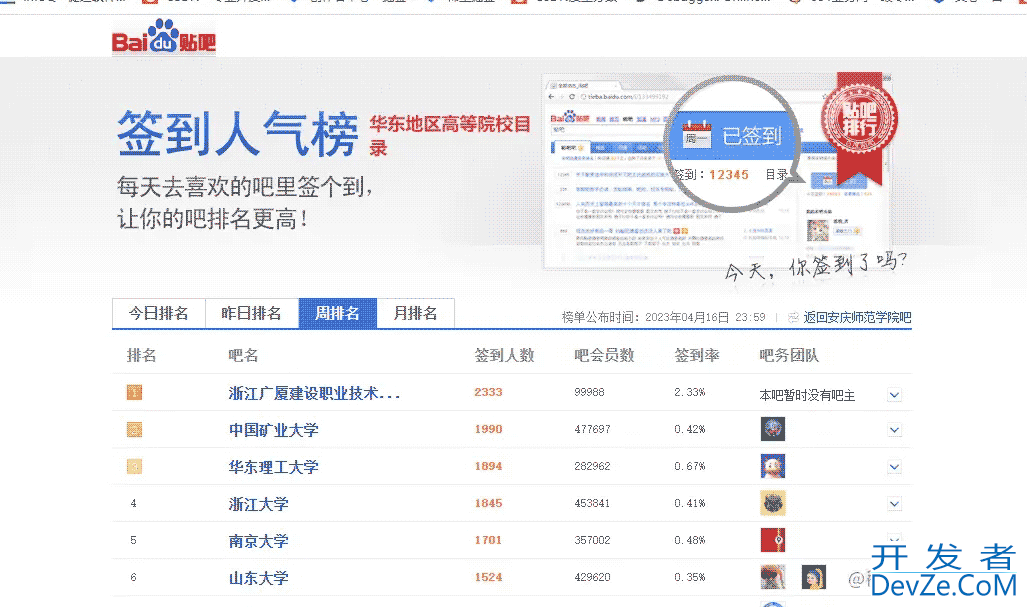
Task: Select the 周排名 tab
Action: pyautogui.click(x=338, y=313)
